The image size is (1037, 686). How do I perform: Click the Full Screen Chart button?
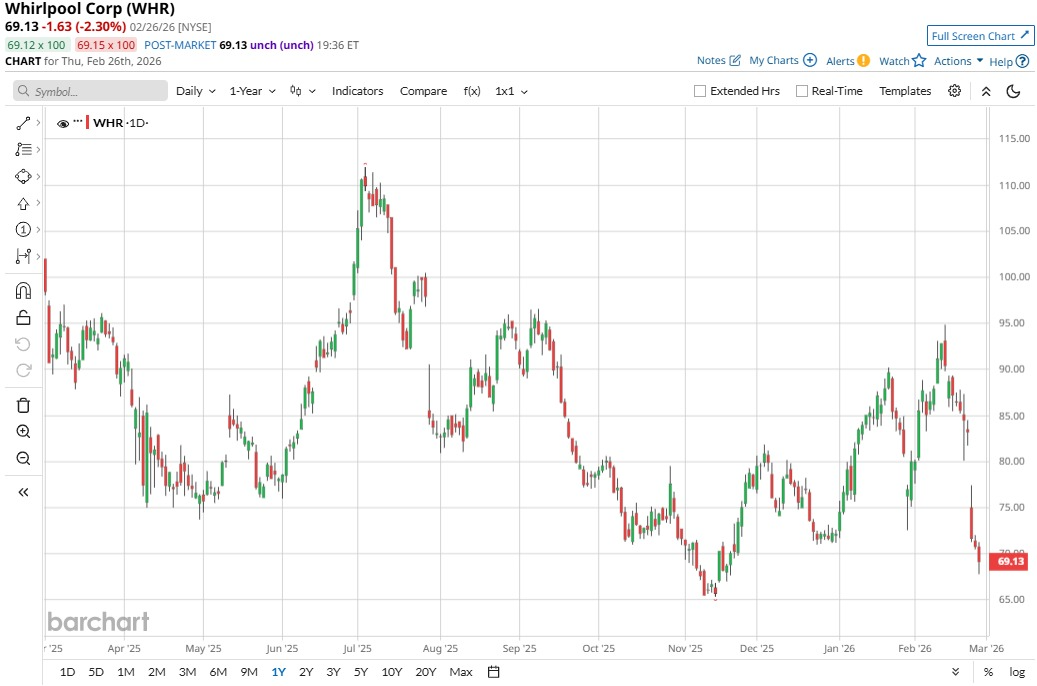tap(980, 36)
